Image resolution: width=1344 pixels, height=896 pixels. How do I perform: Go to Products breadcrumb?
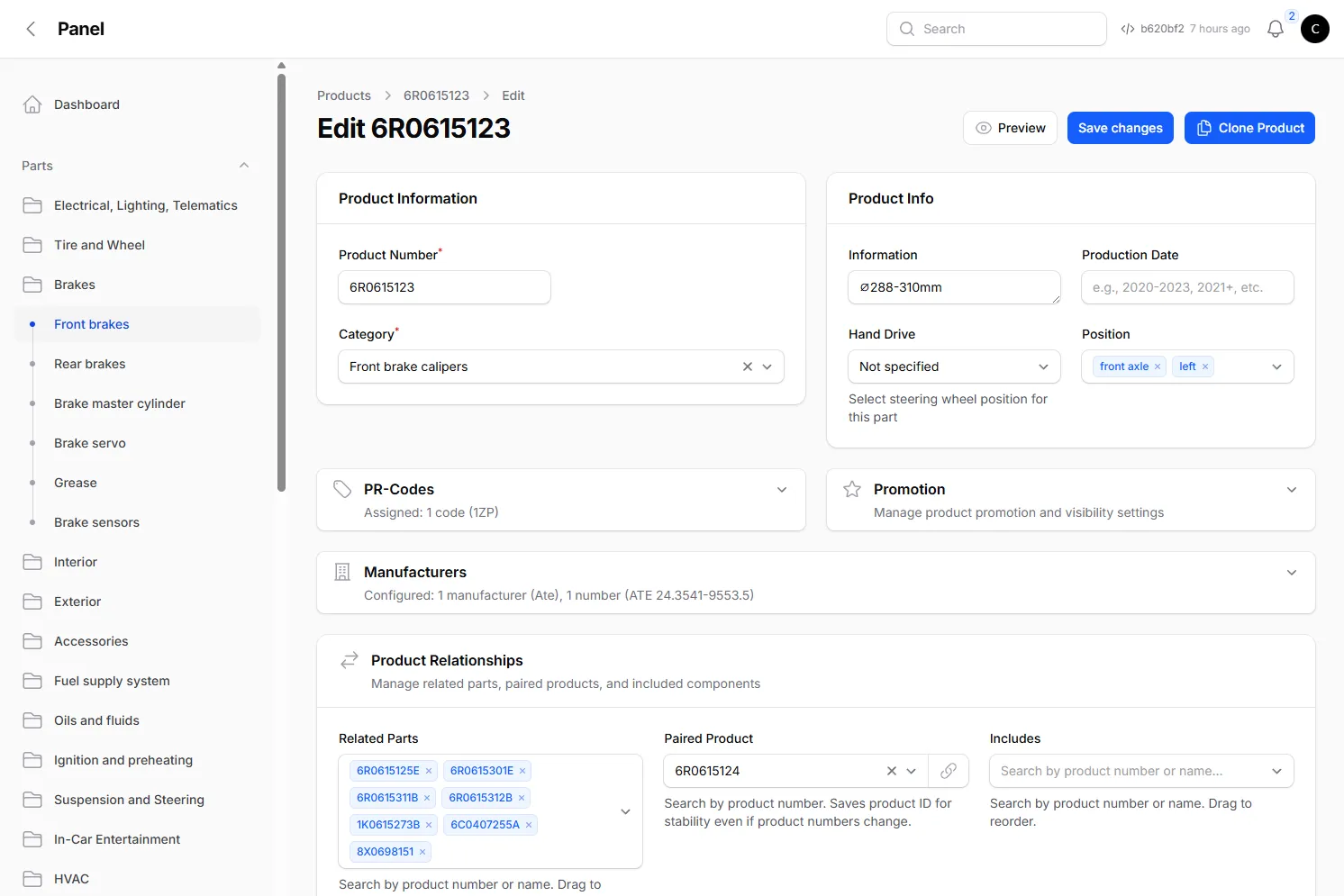[x=344, y=95]
